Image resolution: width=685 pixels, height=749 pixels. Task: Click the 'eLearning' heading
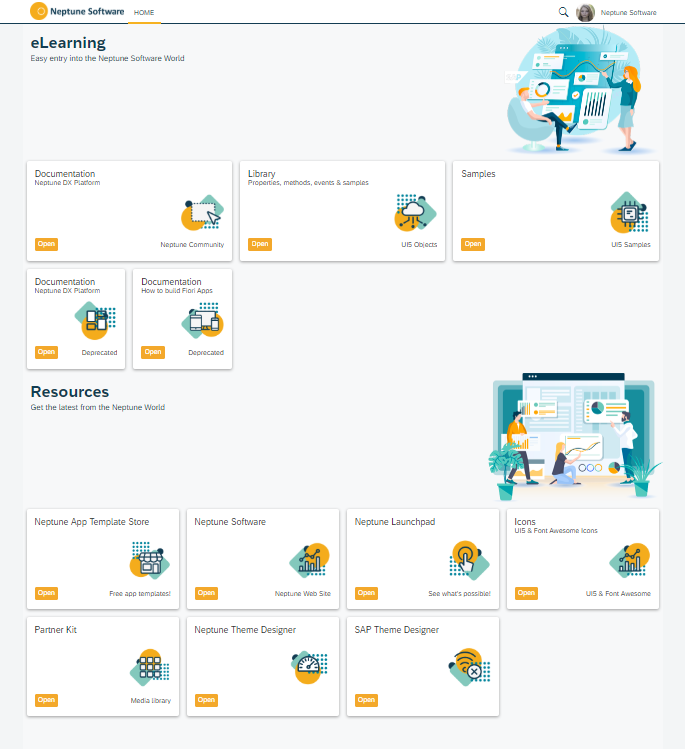point(68,43)
